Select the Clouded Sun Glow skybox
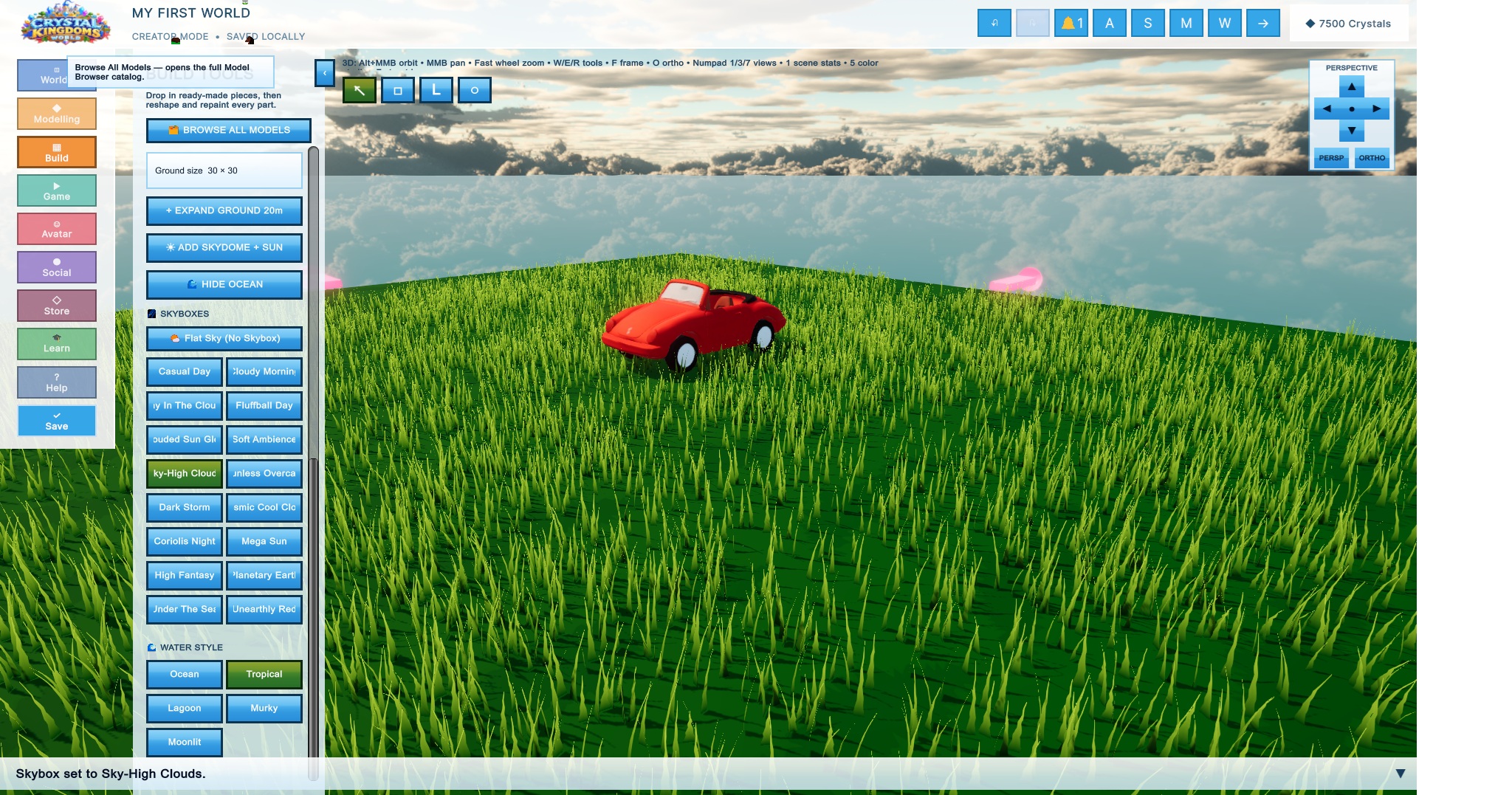Image resolution: width=1512 pixels, height=795 pixels. tap(185, 439)
